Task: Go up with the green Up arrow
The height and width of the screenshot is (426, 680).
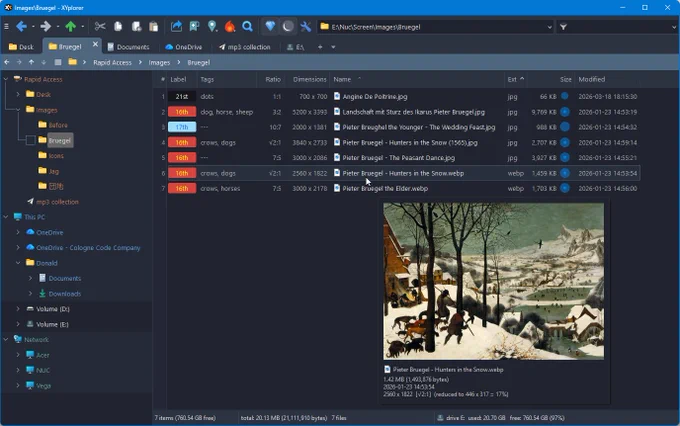Action: [x=70, y=27]
